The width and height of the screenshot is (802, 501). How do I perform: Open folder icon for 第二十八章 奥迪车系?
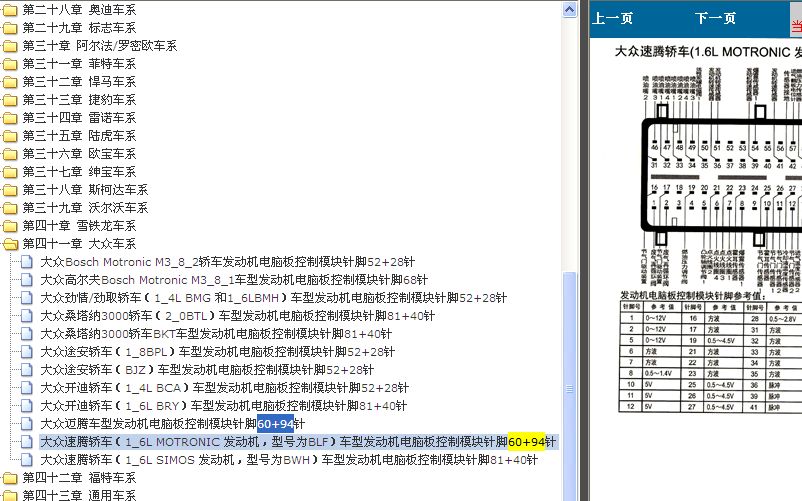10,10
